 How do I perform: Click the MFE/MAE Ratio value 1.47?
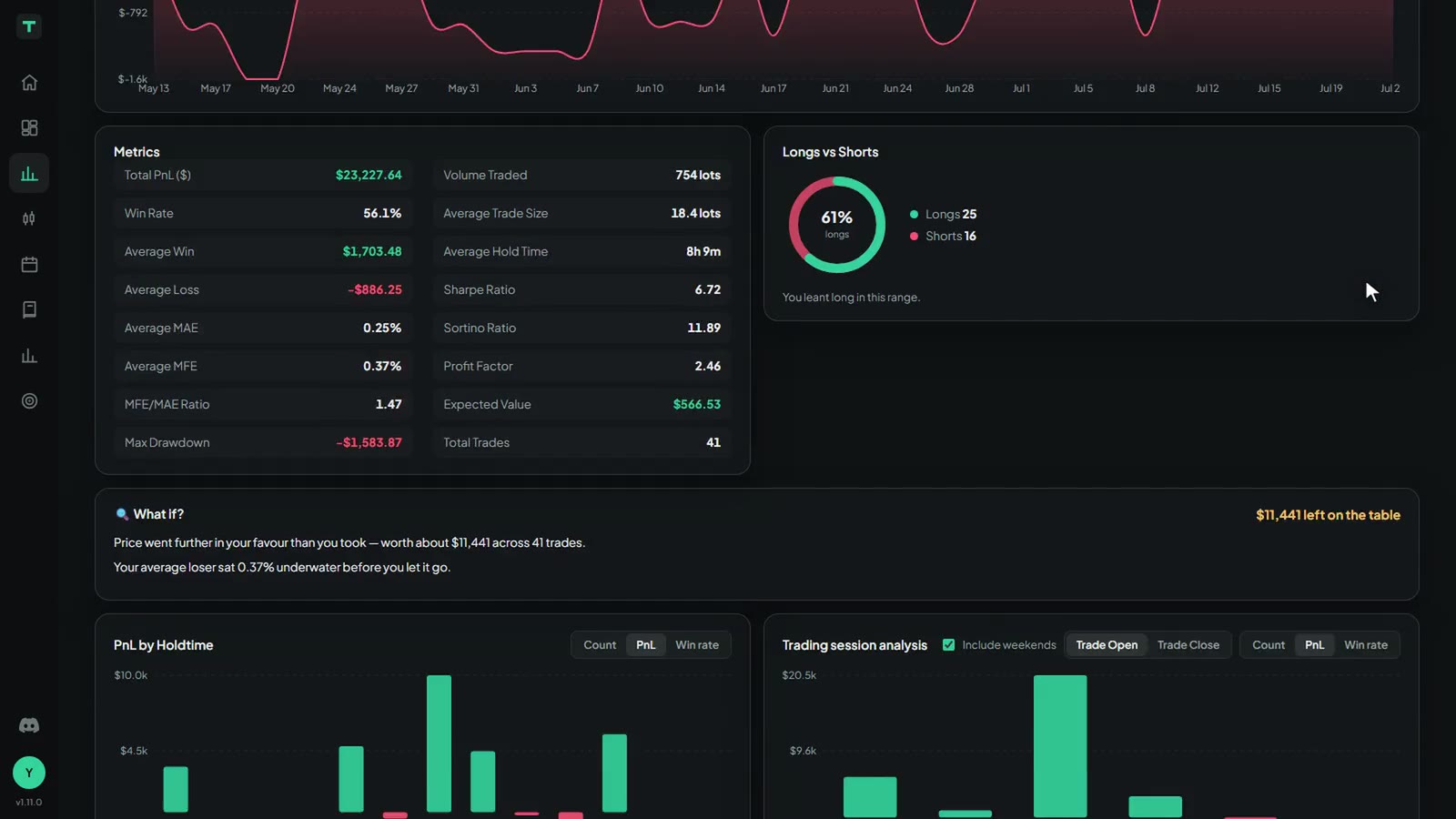[x=389, y=404]
